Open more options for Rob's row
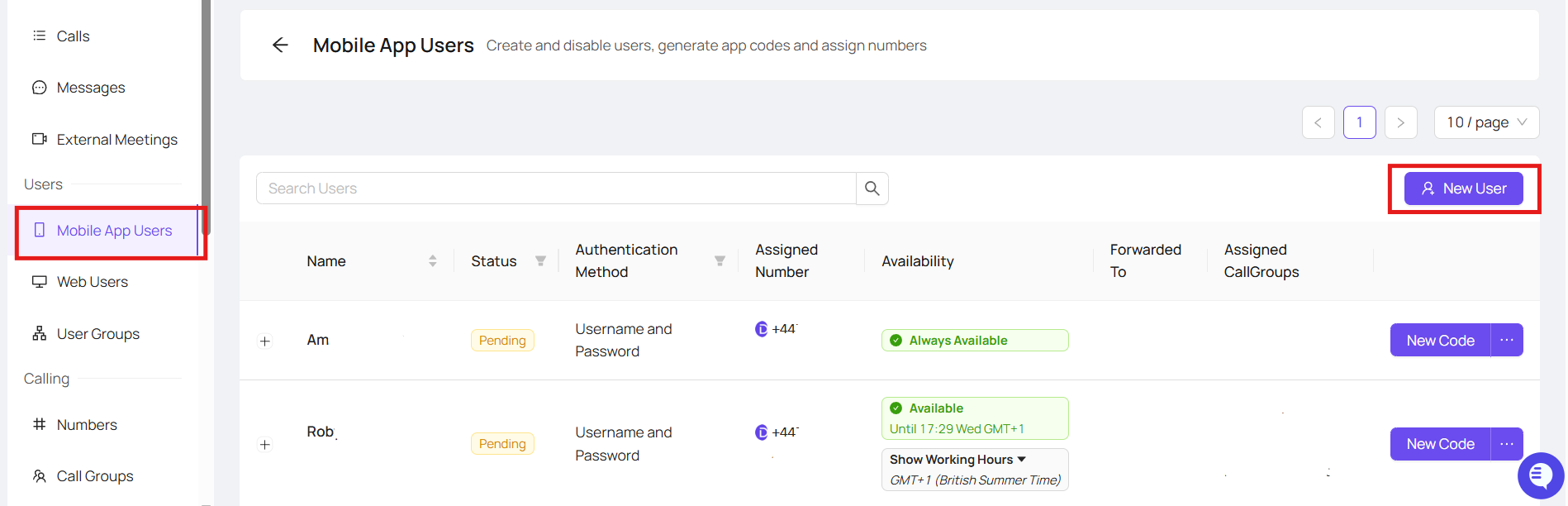 pyautogui.click(x=1507, y=444)
